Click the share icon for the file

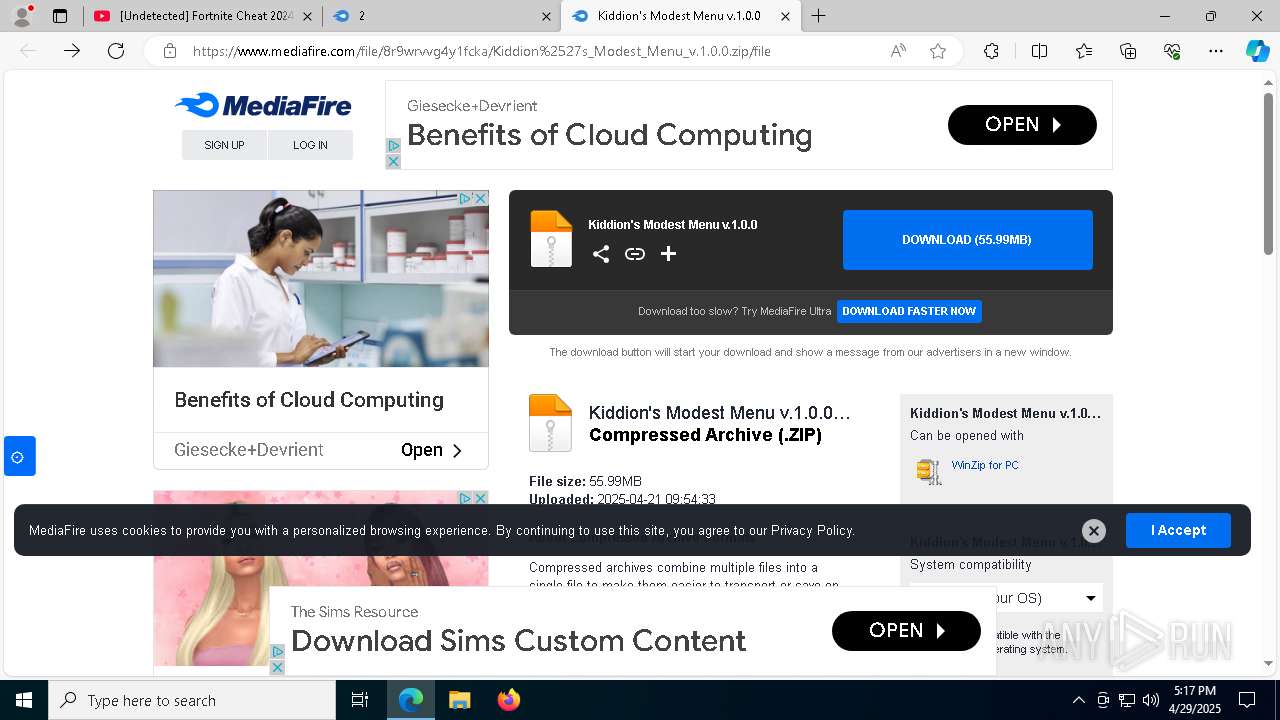click(x=601, y=254)
